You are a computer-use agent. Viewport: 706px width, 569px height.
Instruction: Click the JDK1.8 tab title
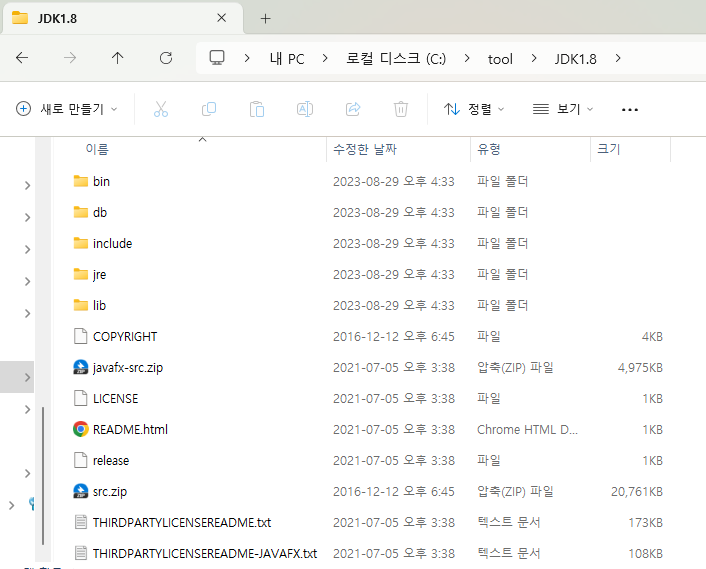(57, 18)
